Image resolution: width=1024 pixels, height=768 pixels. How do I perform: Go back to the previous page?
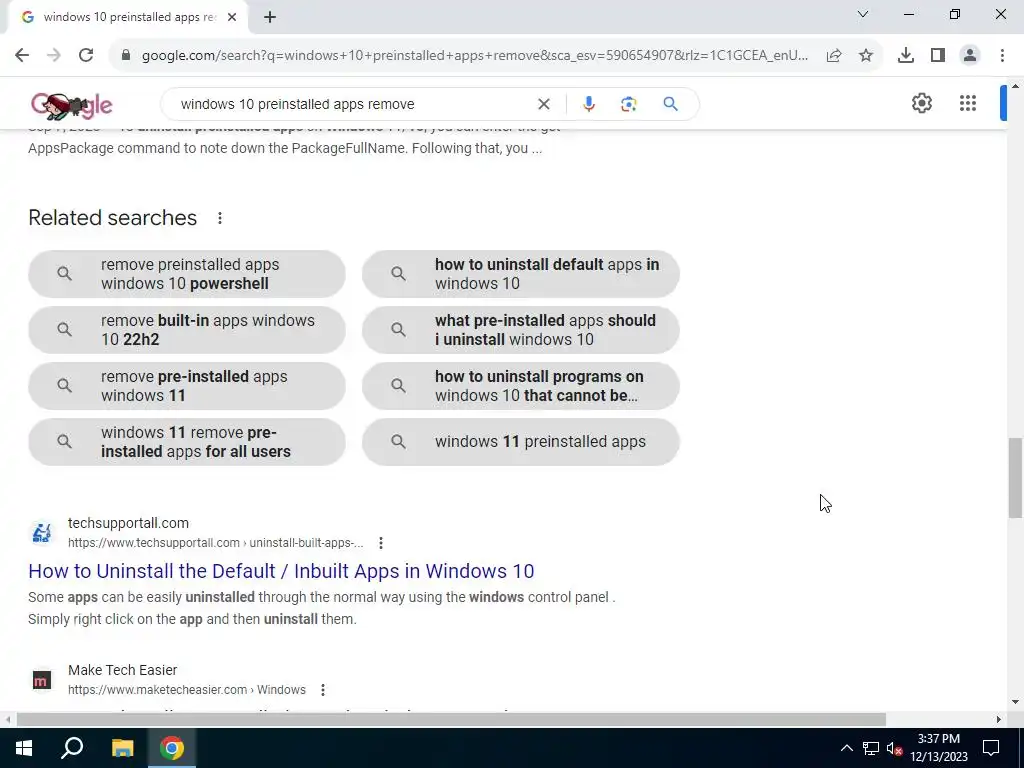pos(22,56)
